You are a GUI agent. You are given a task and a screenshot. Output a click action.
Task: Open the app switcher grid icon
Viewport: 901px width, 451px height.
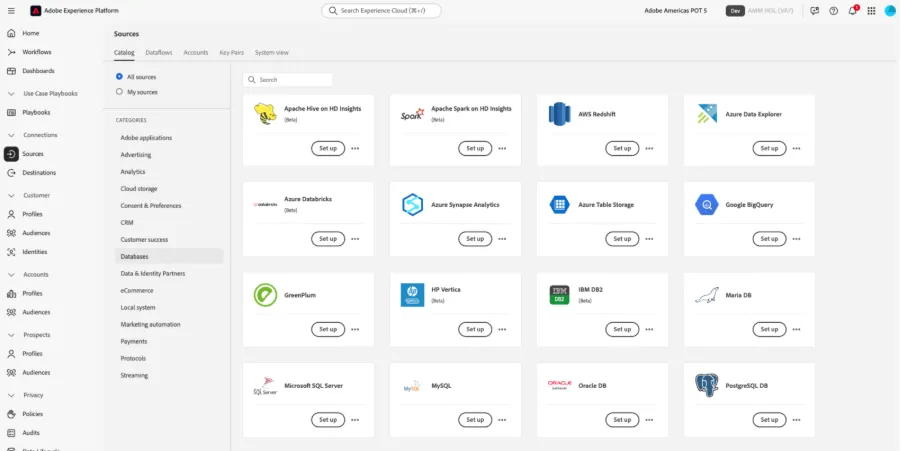tap(871, 11)
